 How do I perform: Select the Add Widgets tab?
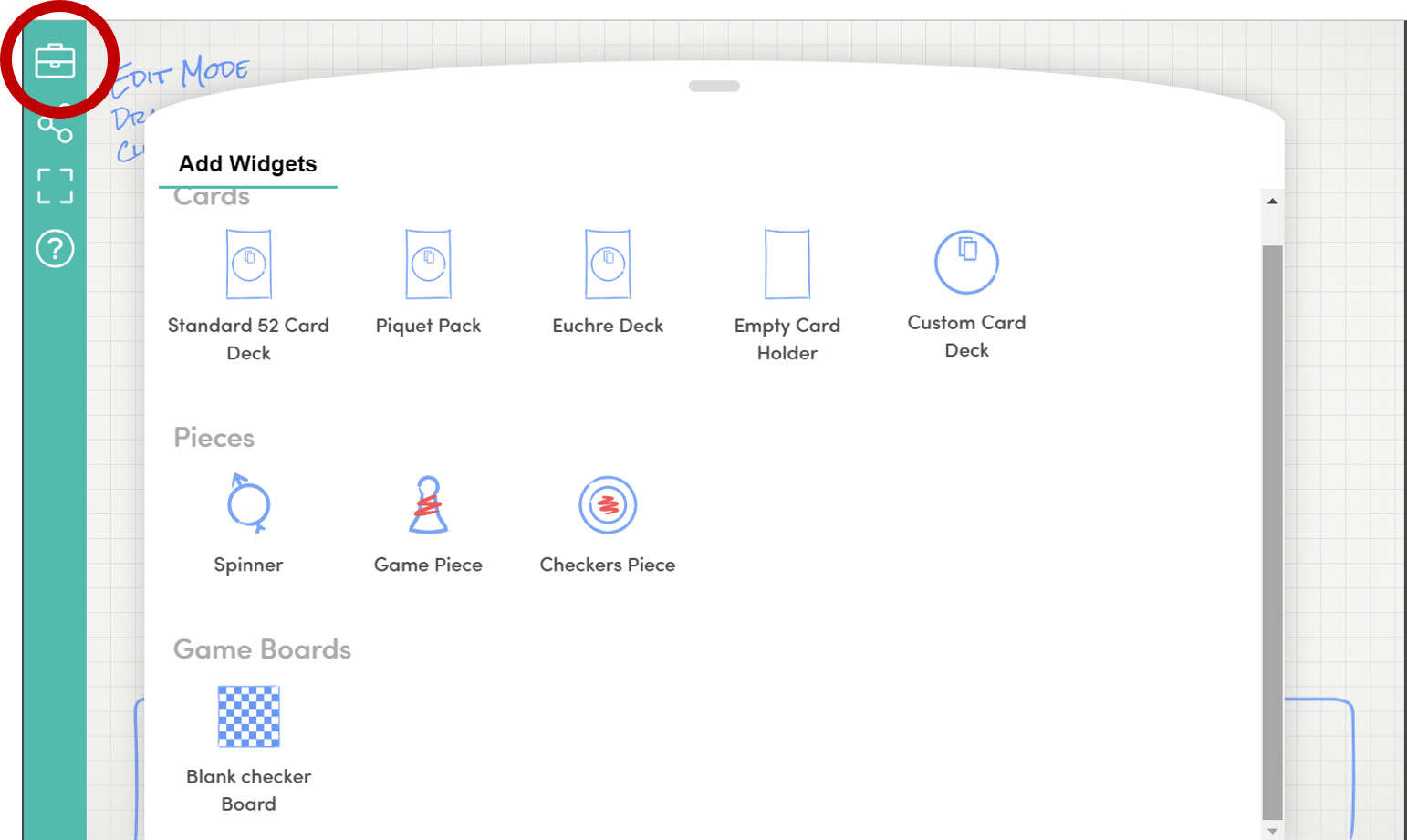(248, 164)
